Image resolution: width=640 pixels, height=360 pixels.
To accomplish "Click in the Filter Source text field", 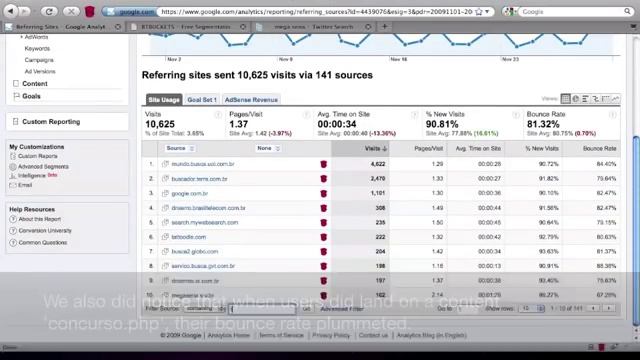I will tap(262, 309).
